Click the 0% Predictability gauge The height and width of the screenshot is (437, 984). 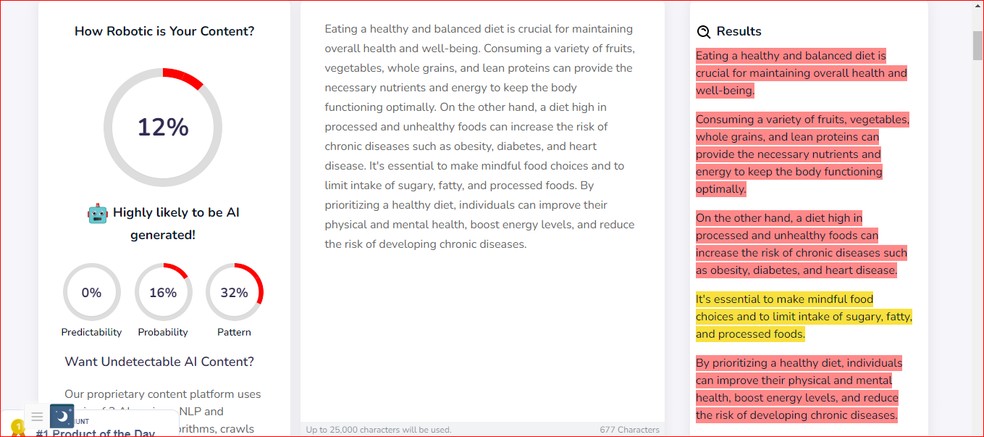[x=91, y=292]
